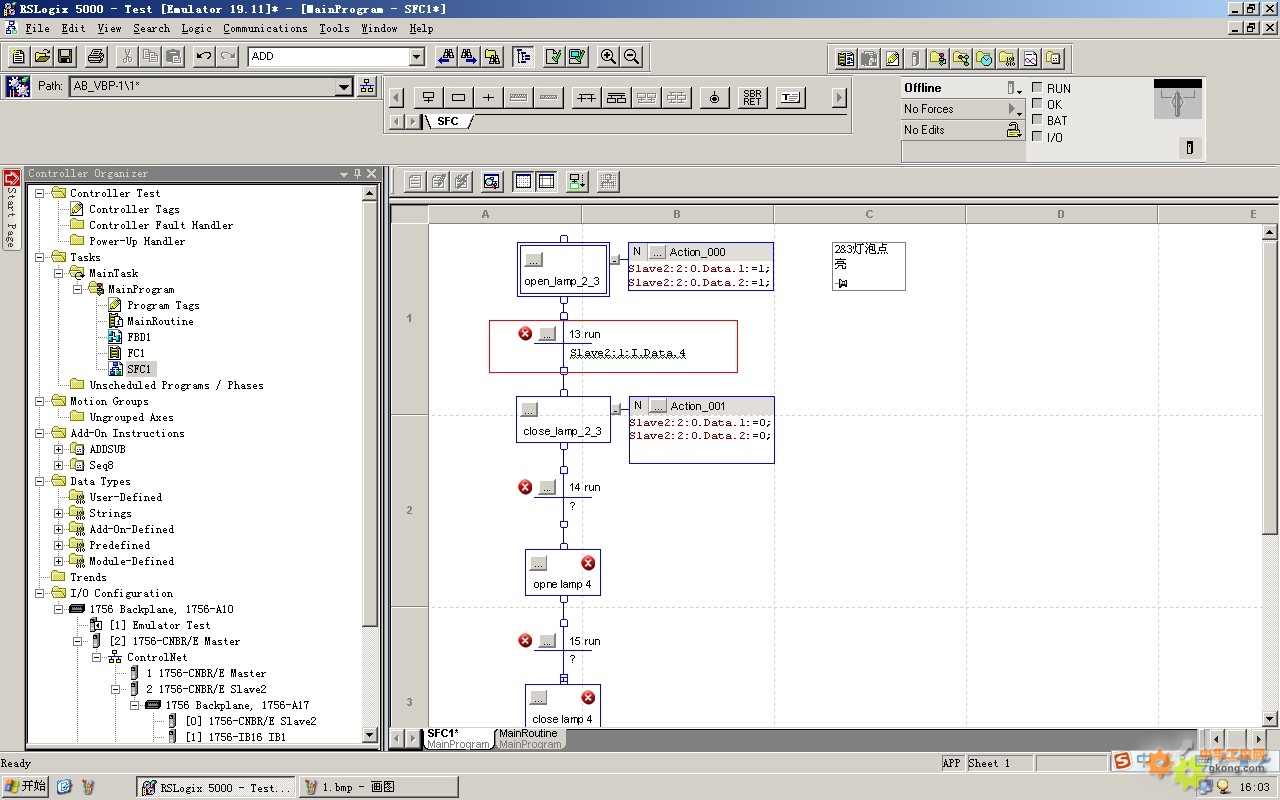Click the Who Active network icon beside Path

(x=367, y=87)
